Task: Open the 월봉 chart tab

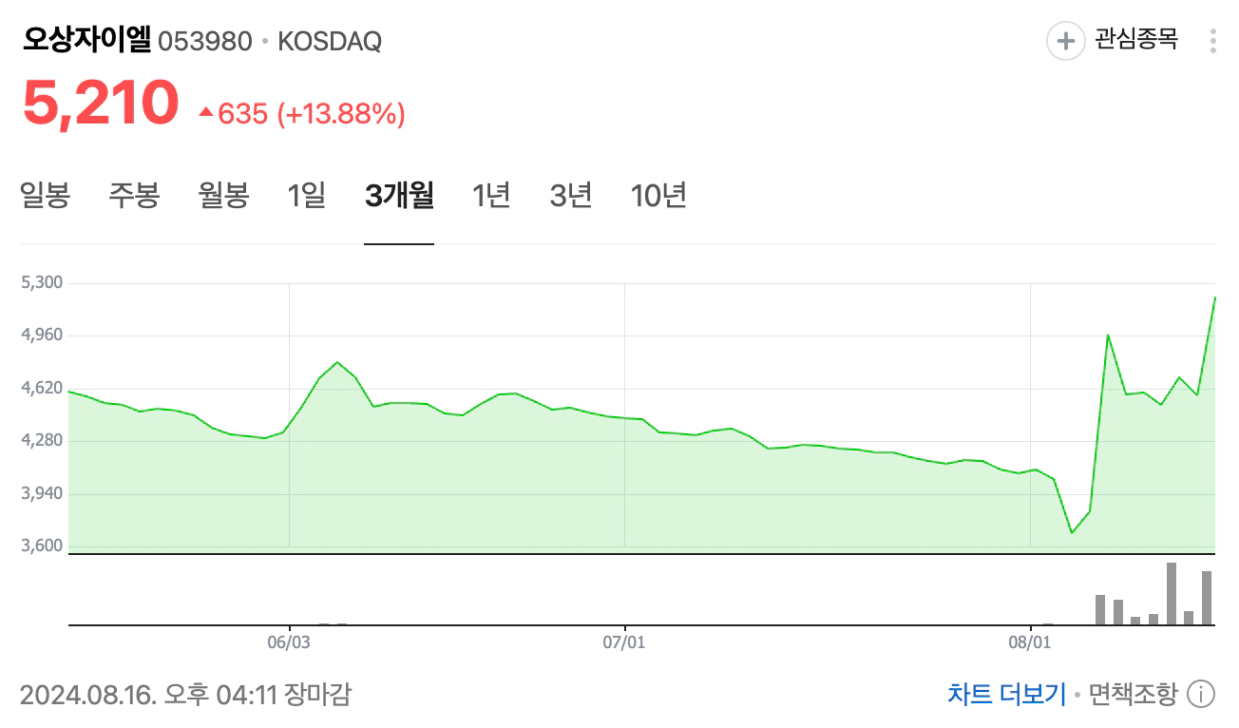Action: pos(224,195)
